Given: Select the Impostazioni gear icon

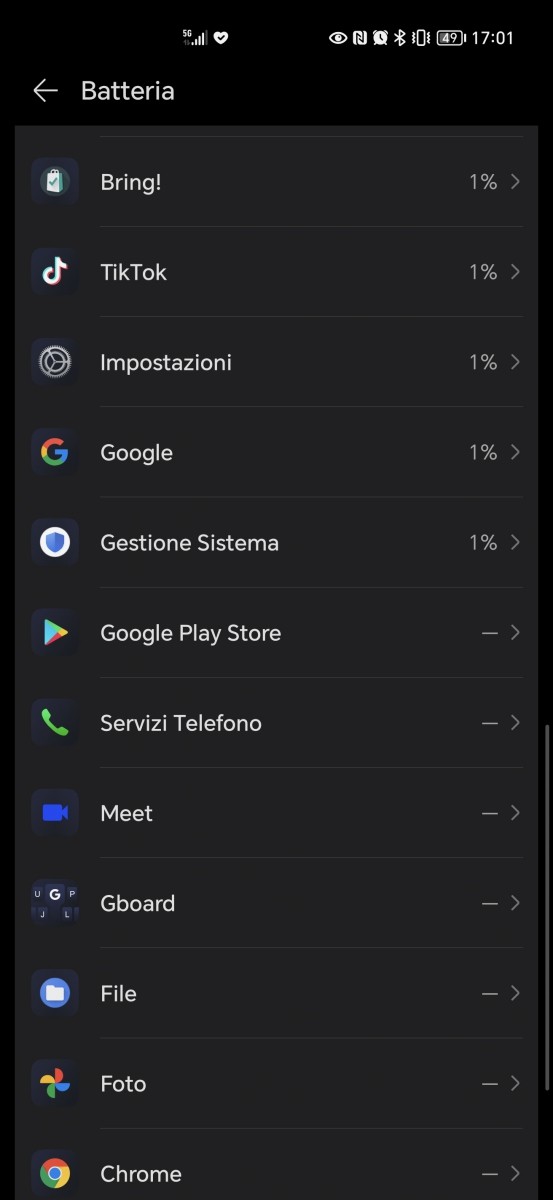Looking at the screenshot, I should (x=55, y=362).
